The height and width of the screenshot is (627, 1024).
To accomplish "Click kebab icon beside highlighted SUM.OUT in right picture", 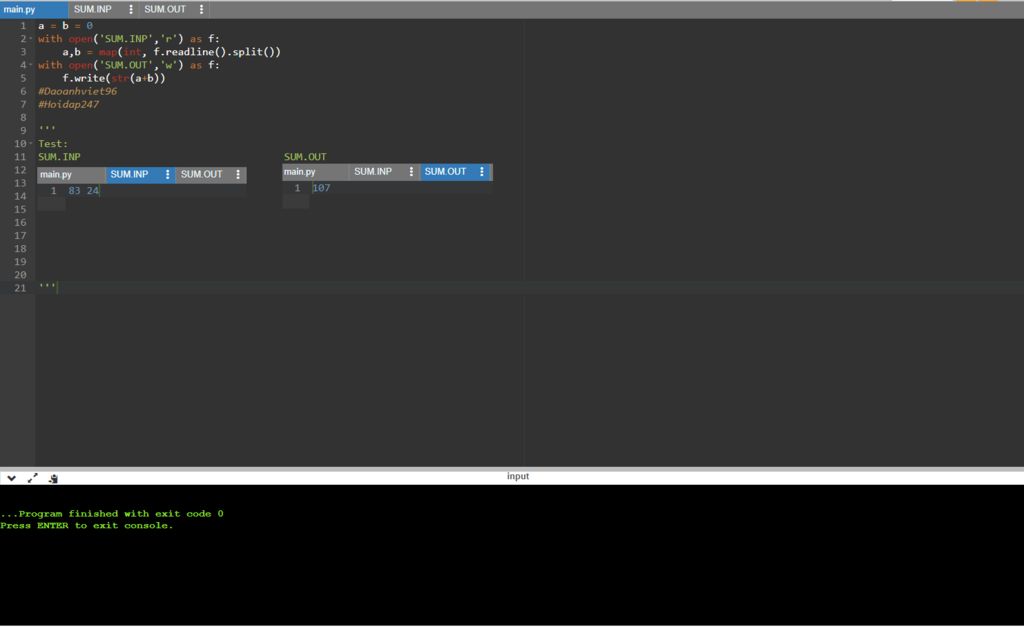I will pyautogui.click(x=482, y=172).
